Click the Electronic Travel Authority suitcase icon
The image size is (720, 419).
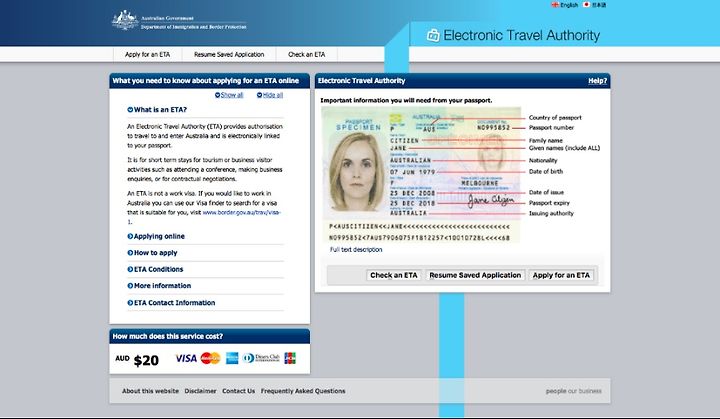(x=433, y=35)
